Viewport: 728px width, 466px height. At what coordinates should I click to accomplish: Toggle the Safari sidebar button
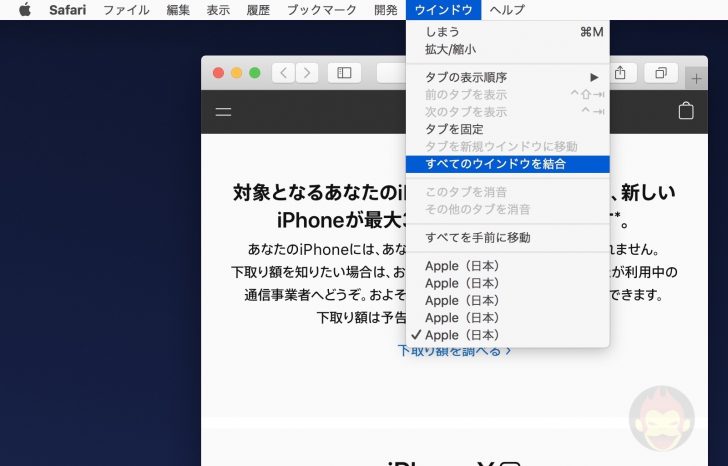click(344, 73)
